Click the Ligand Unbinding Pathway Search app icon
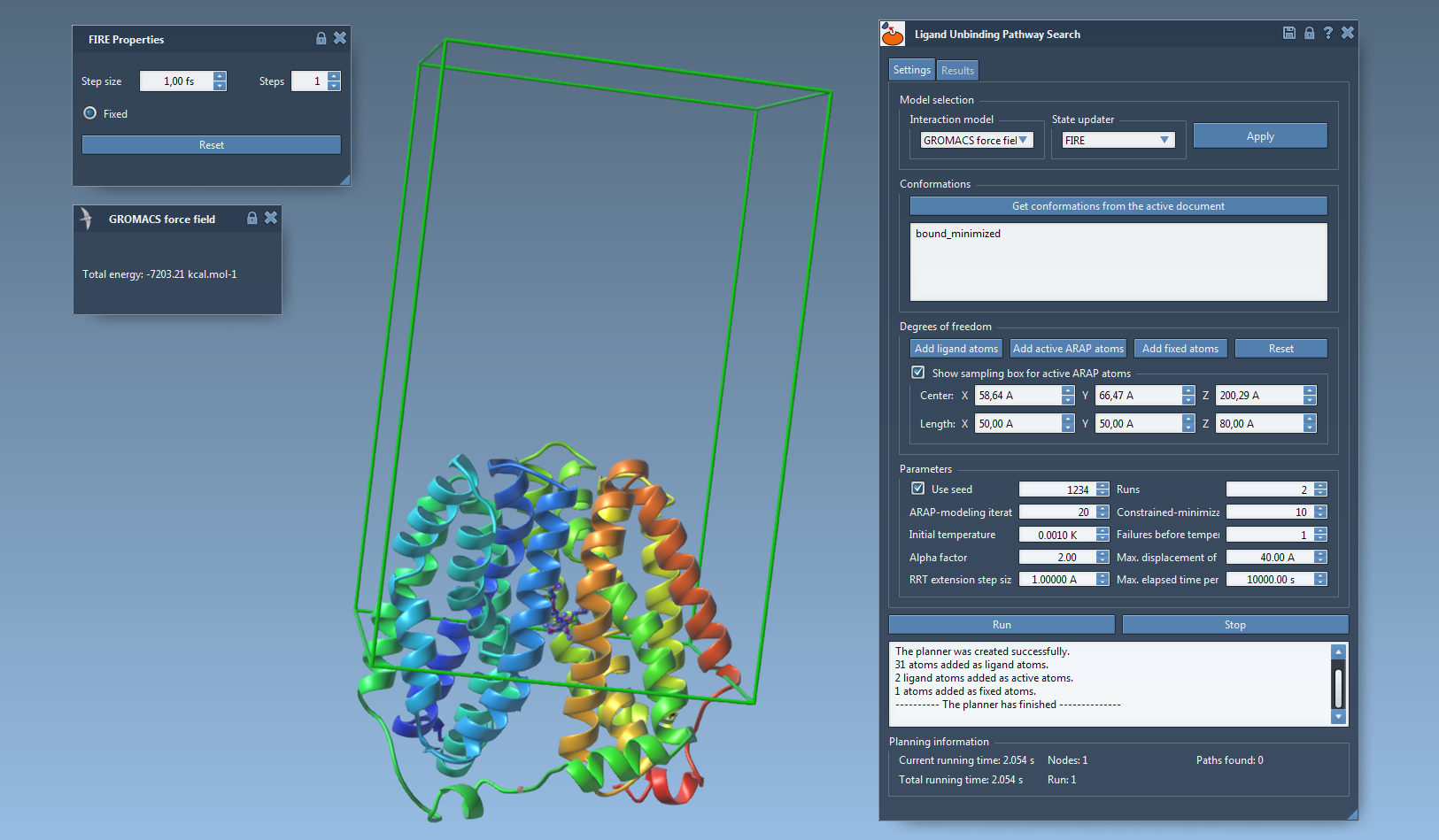Image resolution: width=1439 pixels, height=840 pixels. coord(893,34)
